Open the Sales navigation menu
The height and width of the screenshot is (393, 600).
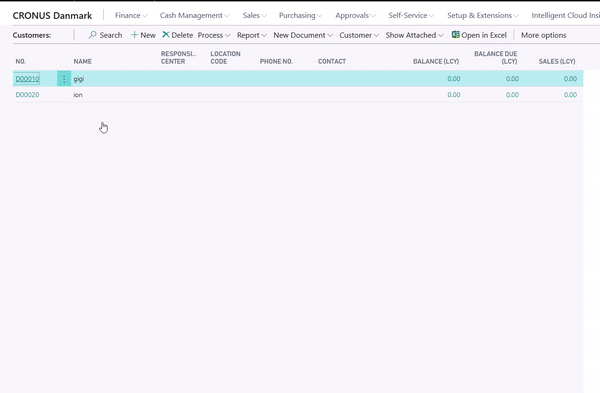click(x=254, y=15)
